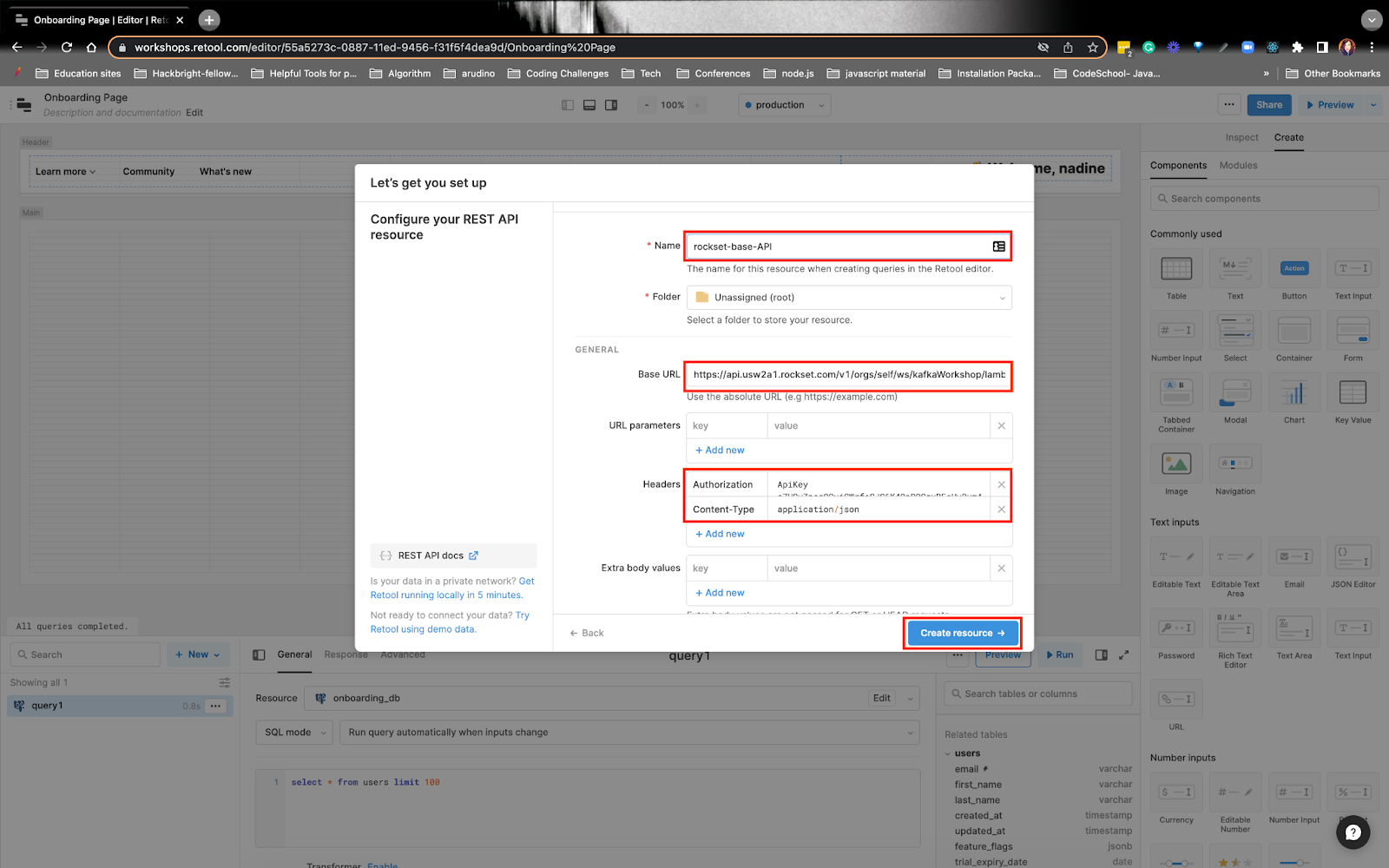Pick the Text component icon

point(1235,269)
